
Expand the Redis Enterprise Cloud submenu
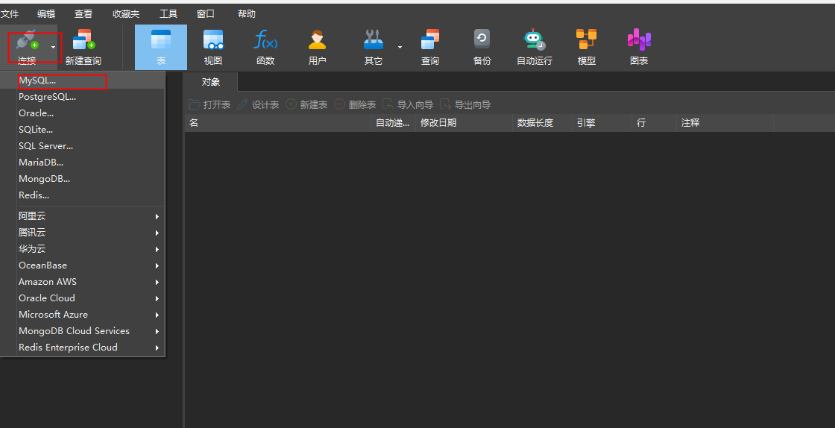pyautogui.click(x=83, y=348)
